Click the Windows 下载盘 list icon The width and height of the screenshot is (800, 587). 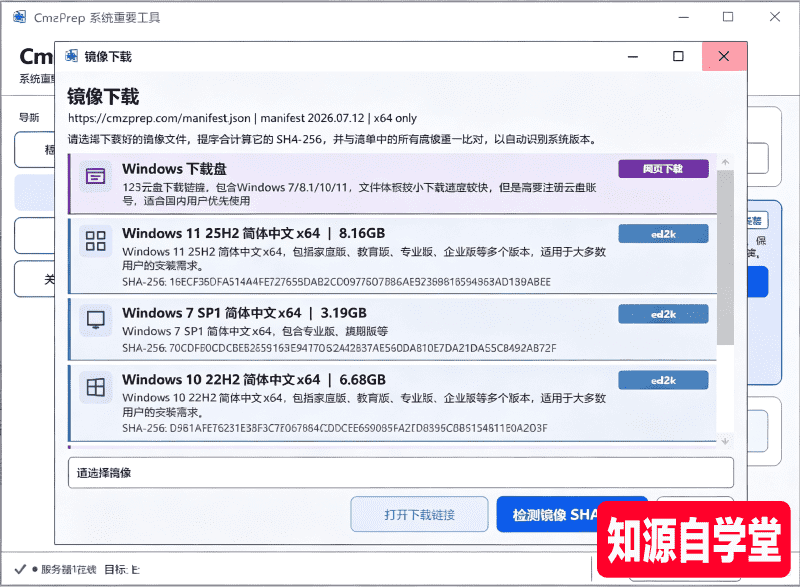point(95,176)
